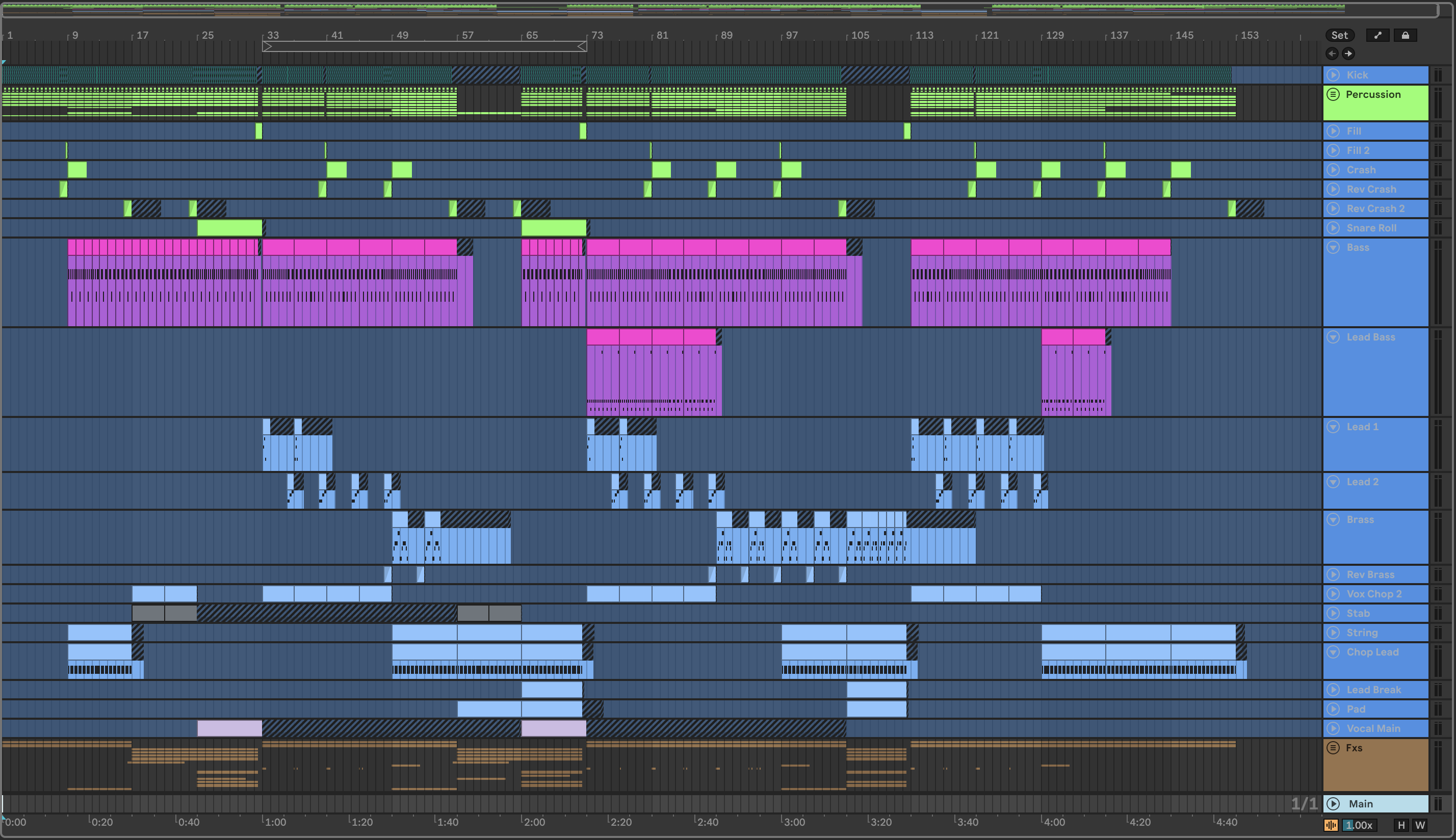
Task: Click the Crash track unfold icon
Action: 1333,170
